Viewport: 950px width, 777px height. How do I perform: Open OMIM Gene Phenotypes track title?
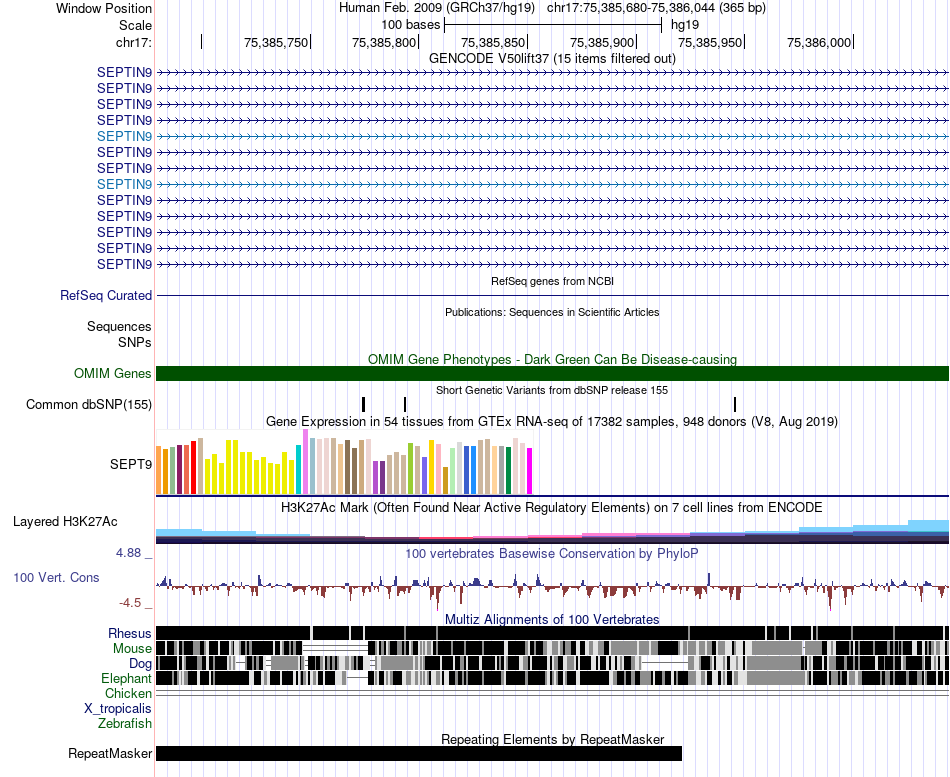pos(552,359)
